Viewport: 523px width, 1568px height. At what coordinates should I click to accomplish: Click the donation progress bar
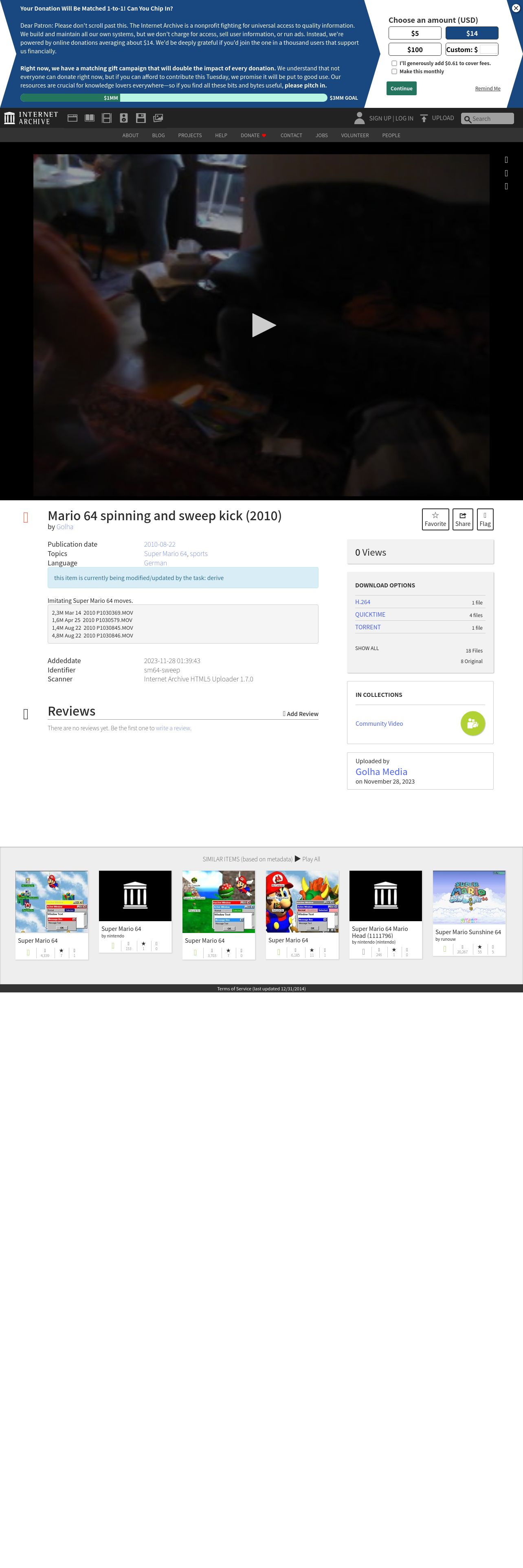(174, 97)
